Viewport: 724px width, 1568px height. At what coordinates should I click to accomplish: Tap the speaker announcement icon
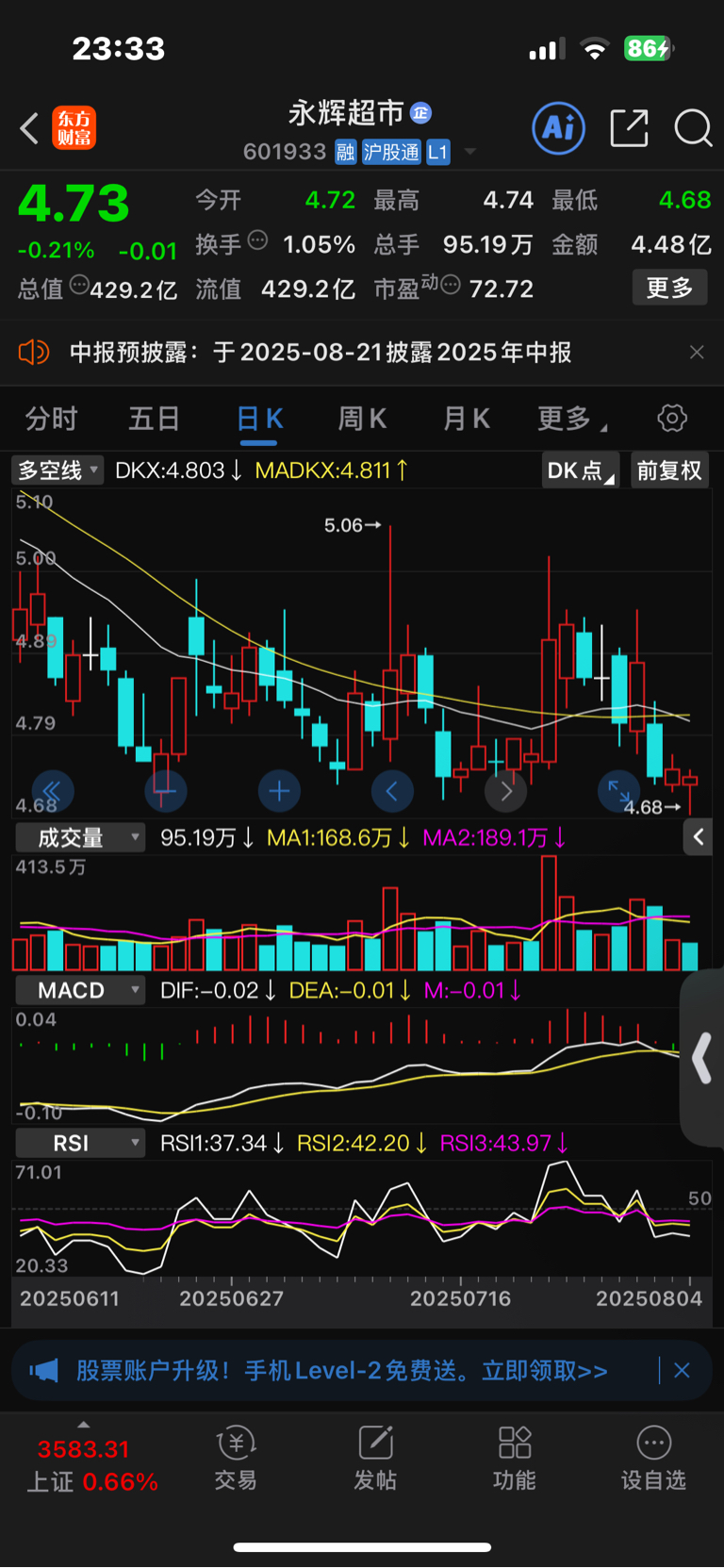point(33,353)
